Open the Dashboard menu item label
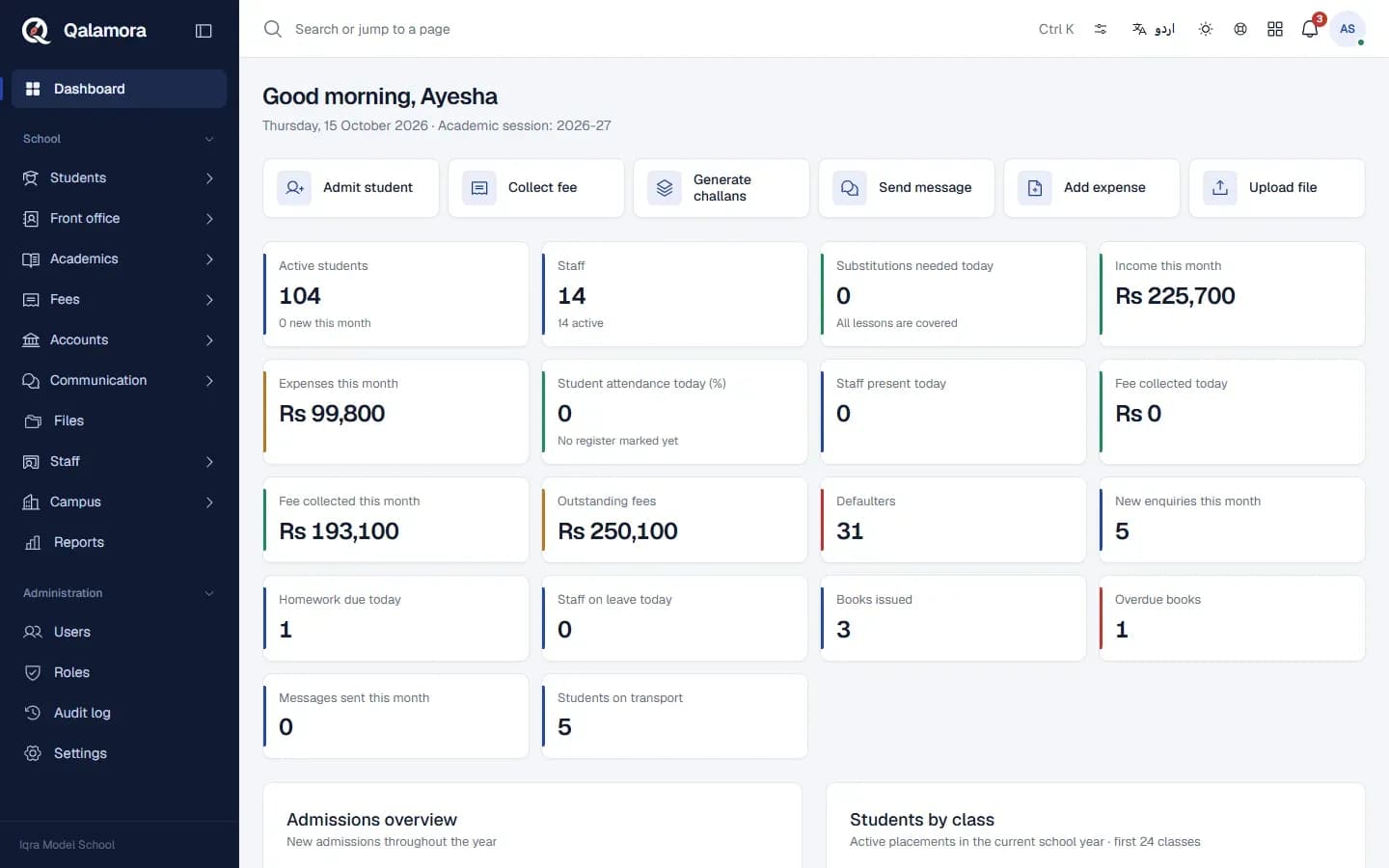 tap(90, 89)
